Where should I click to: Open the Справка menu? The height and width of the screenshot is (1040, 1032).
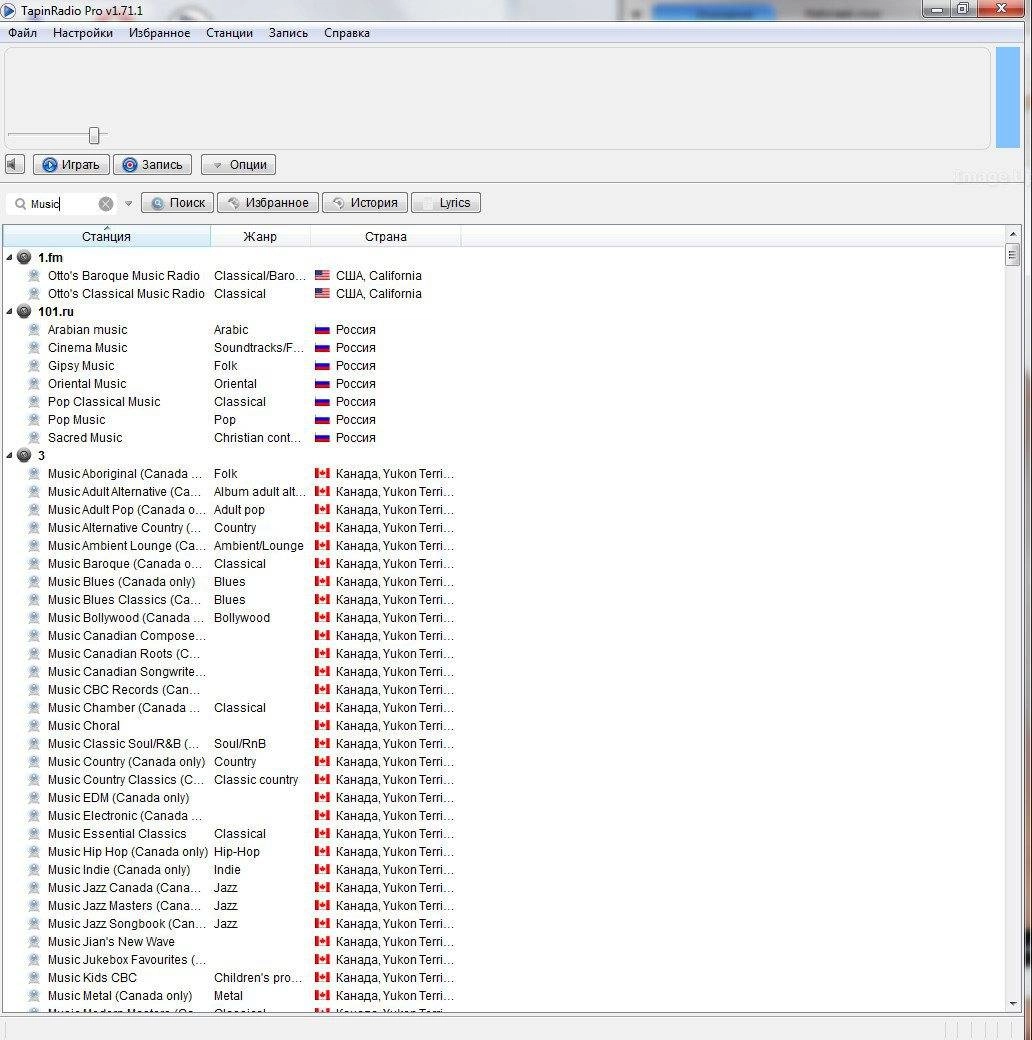(346, 32)
